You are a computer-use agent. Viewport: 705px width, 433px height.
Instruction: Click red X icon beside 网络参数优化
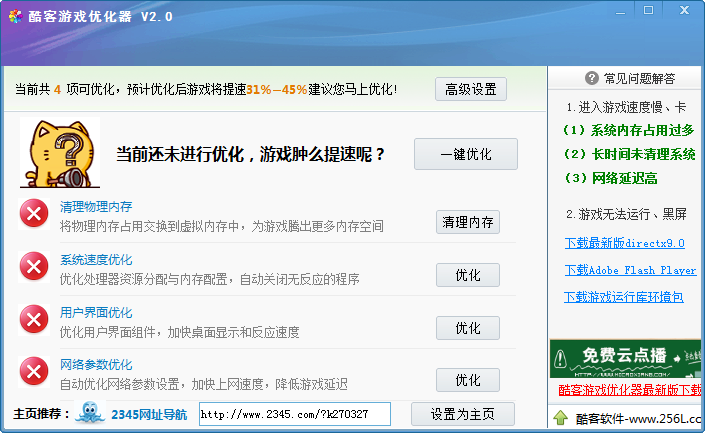[34, 371]
